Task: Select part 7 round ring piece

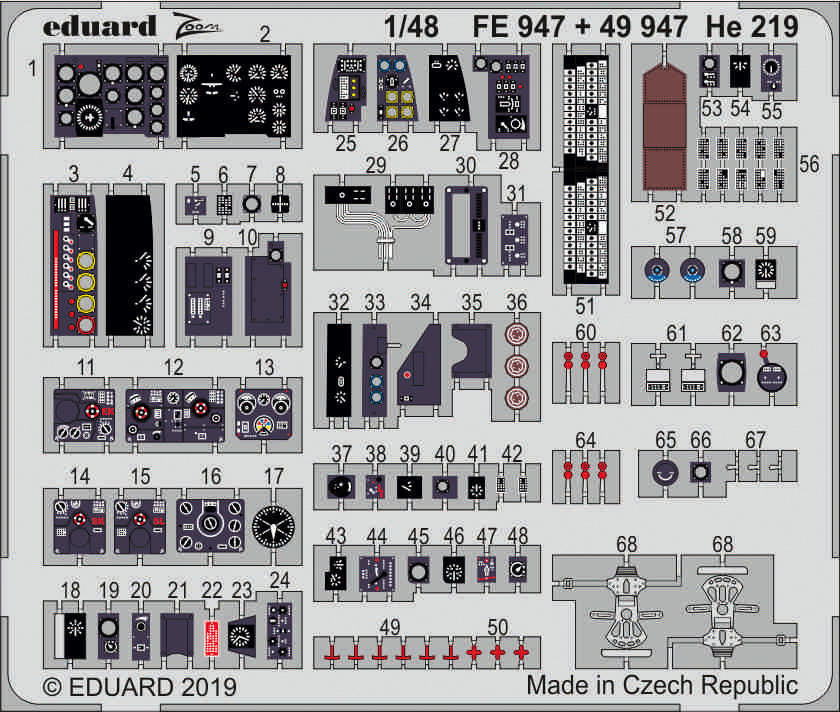Action: tap(252, 204)
